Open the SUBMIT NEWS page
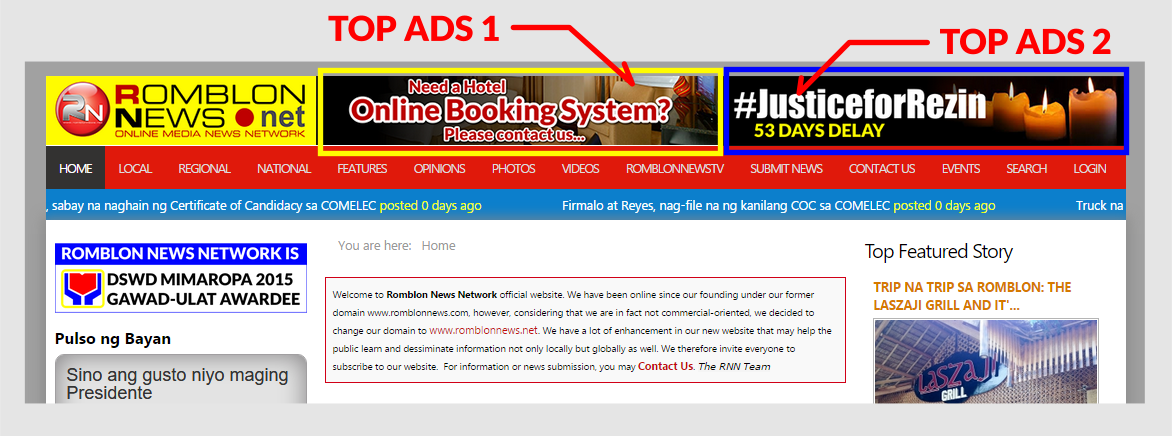 786,168
